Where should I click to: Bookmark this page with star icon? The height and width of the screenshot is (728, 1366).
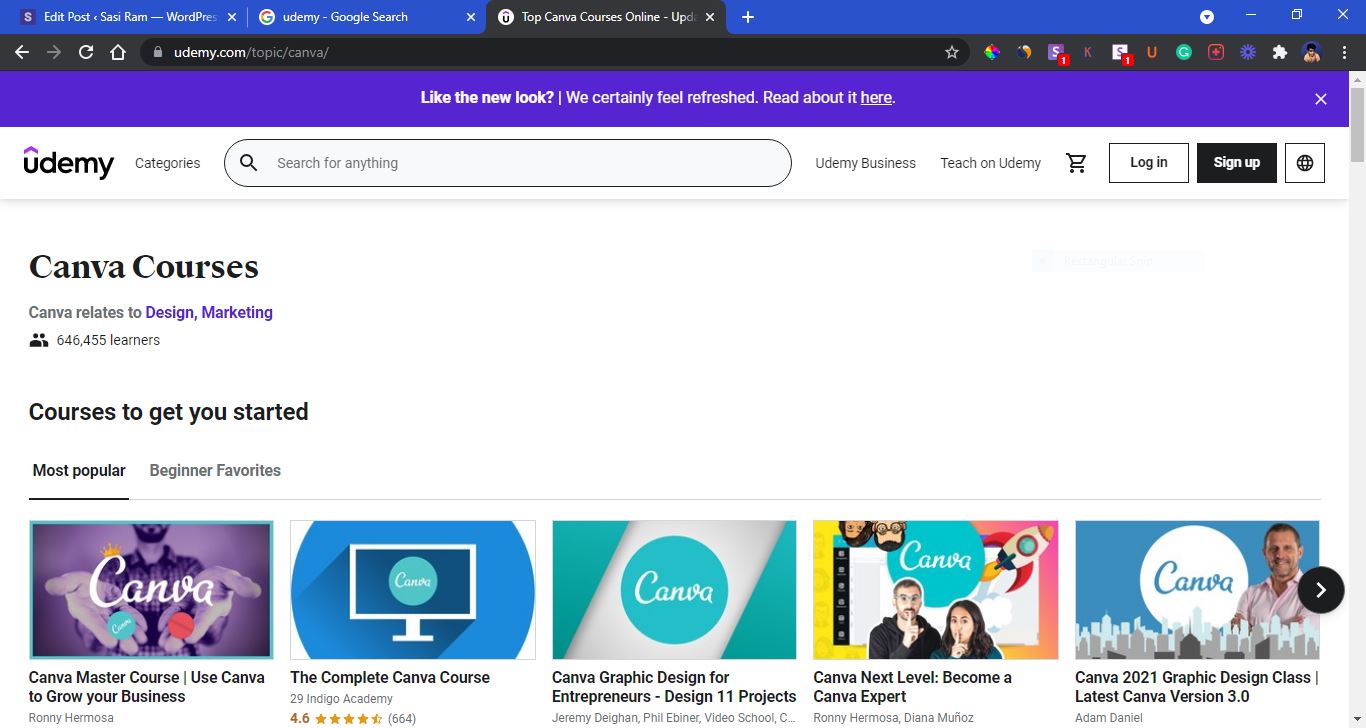[x=952, y=52]
